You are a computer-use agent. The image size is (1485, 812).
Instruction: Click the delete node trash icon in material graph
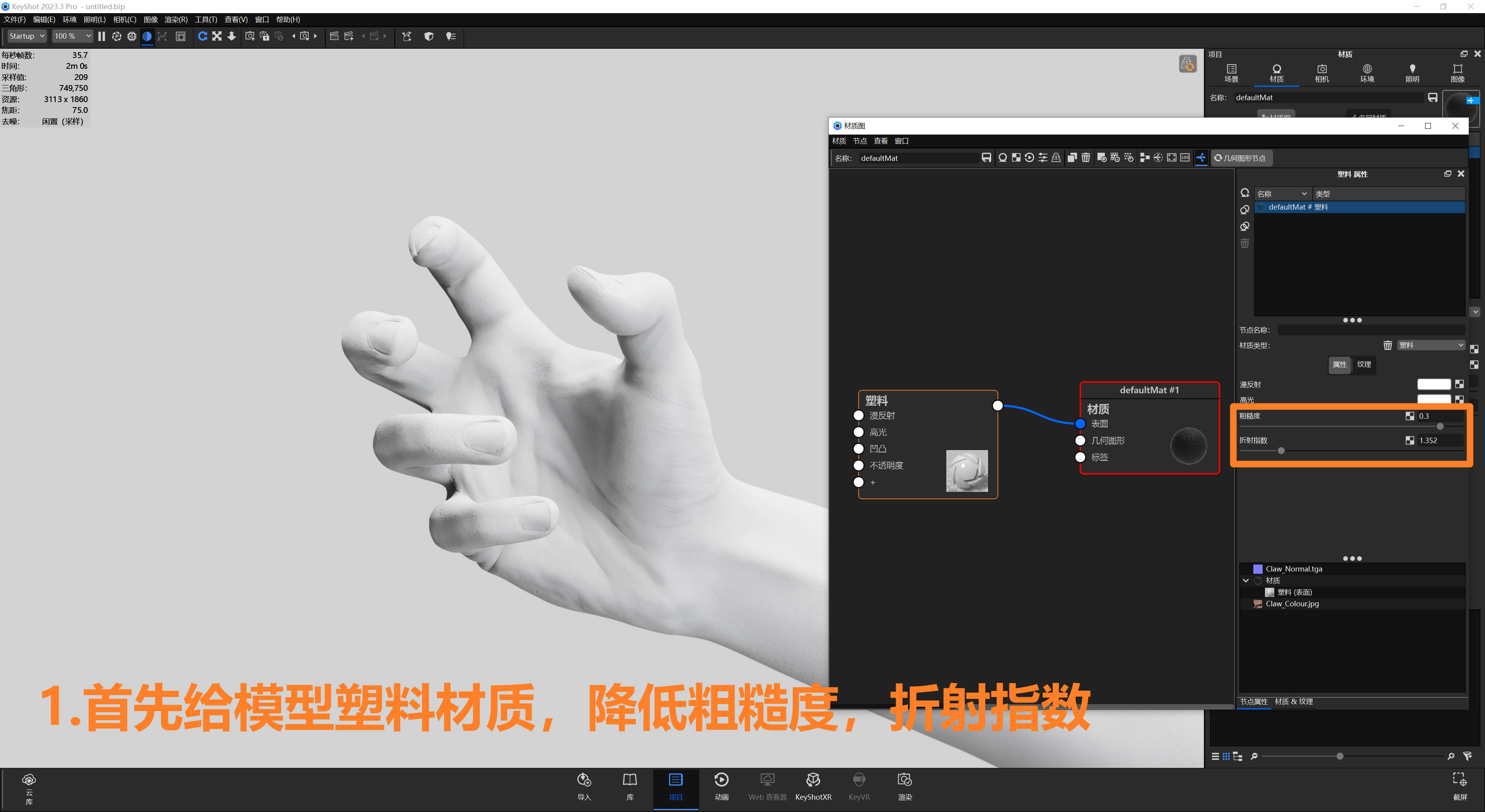(1086, 158)
